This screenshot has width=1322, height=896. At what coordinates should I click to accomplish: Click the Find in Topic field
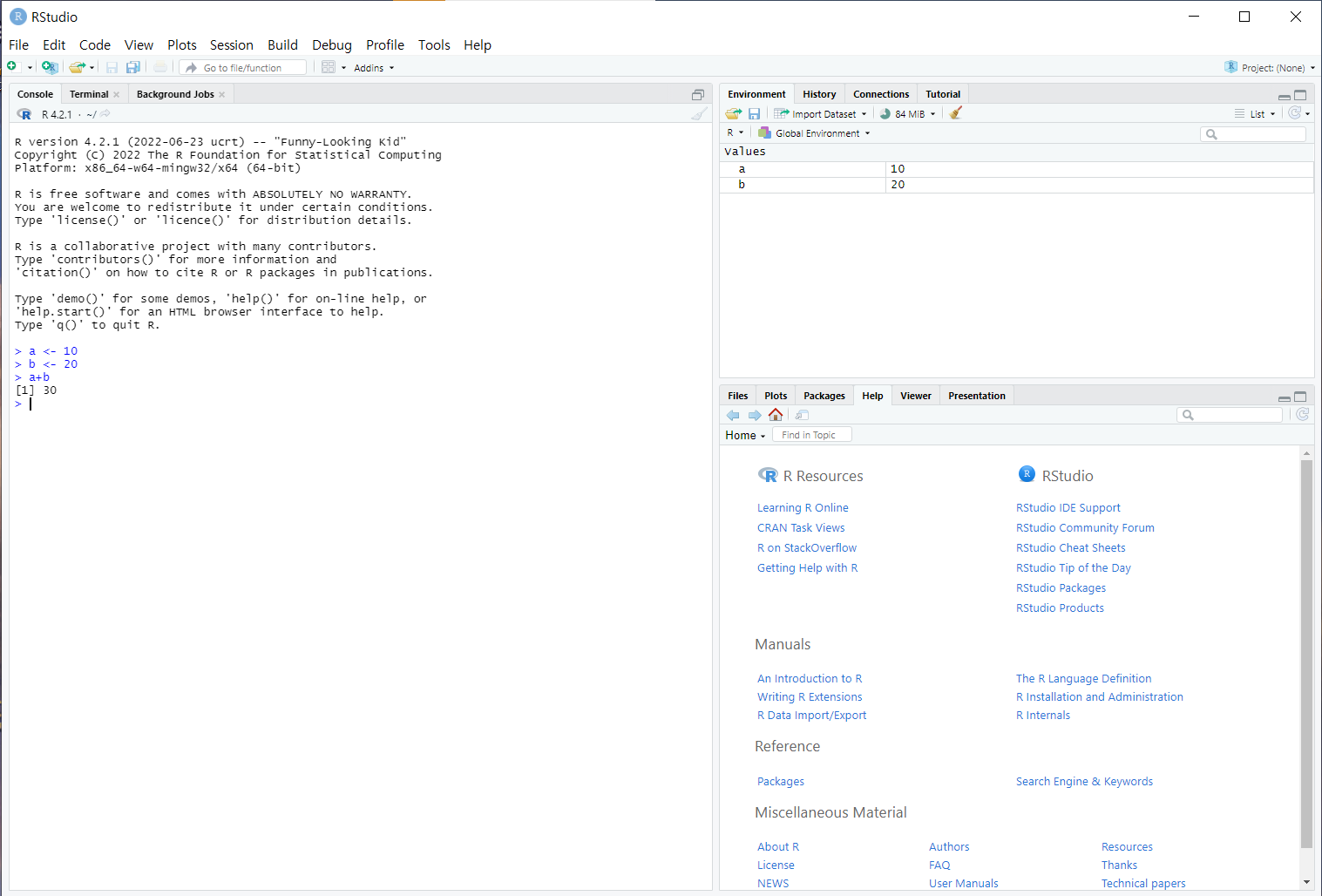[x=811, y=435]
